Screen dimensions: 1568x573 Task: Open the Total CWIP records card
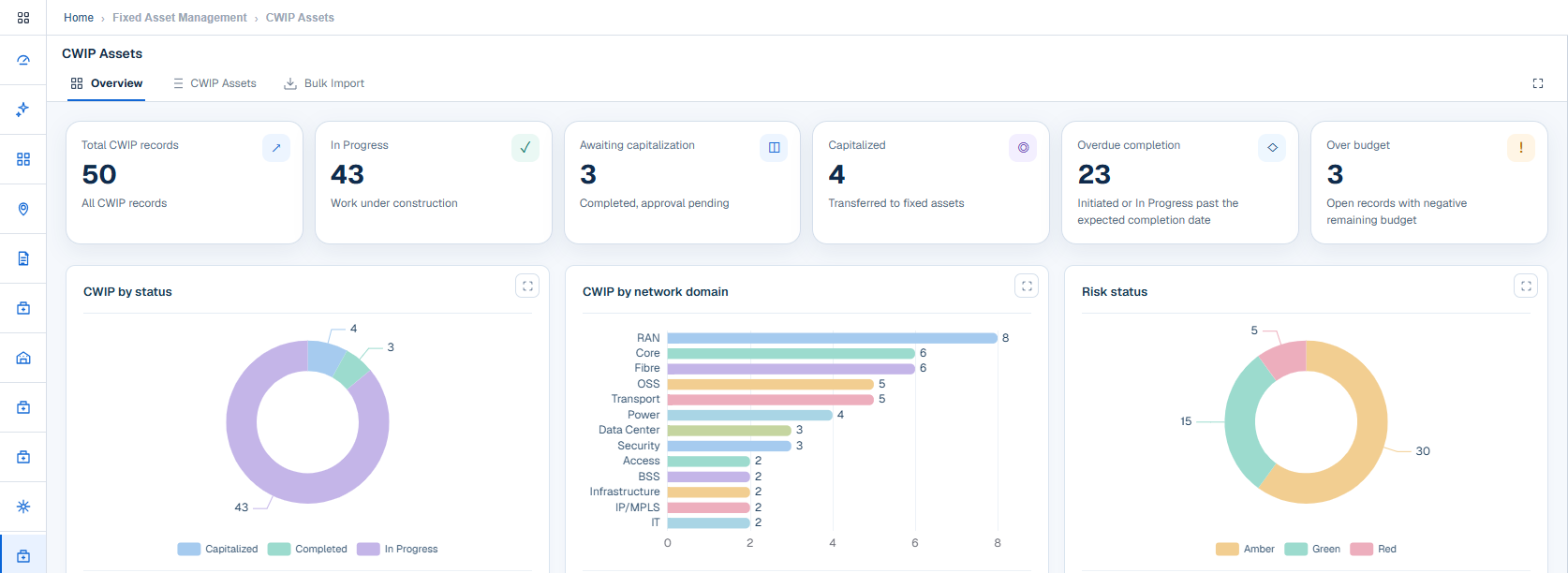185,183
